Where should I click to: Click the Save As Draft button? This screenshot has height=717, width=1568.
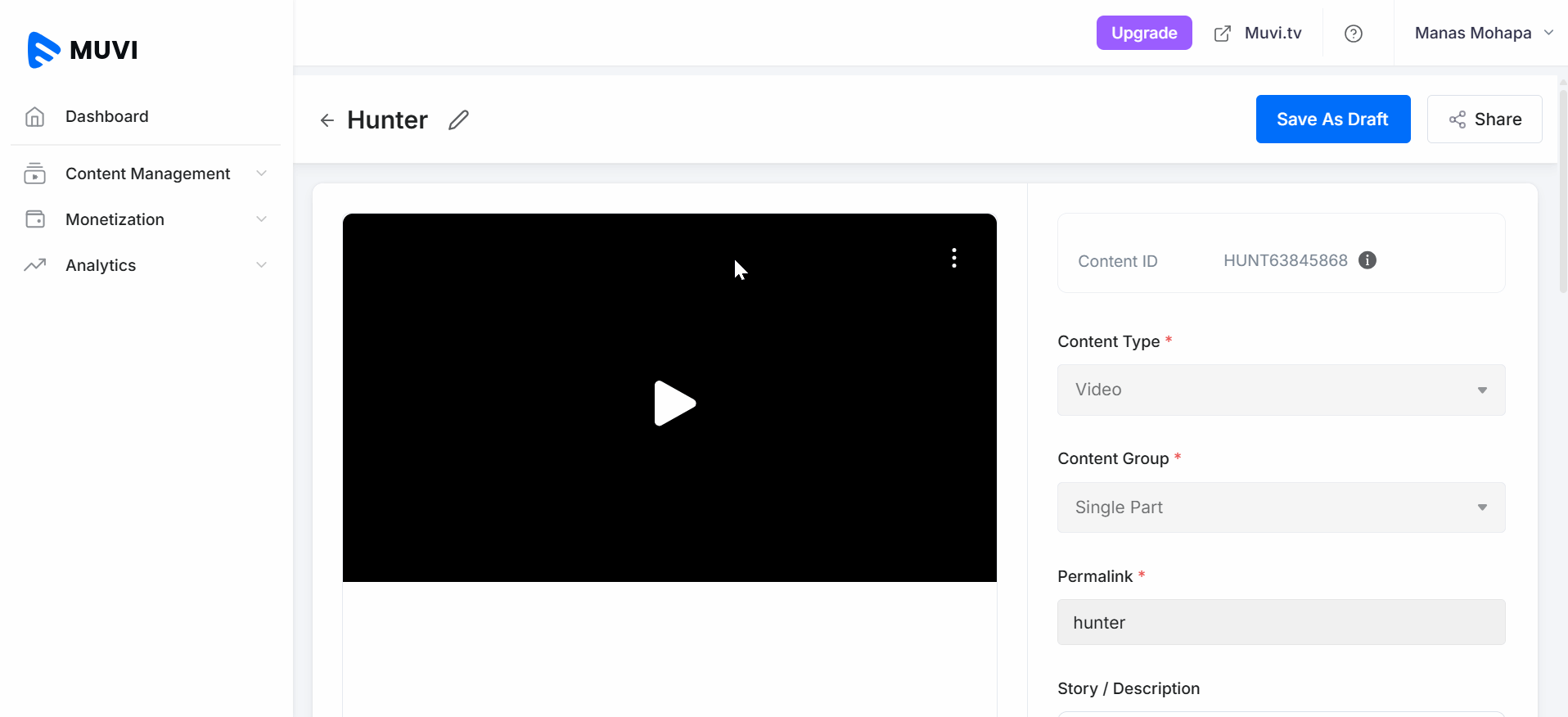[x=1332, y=120]
